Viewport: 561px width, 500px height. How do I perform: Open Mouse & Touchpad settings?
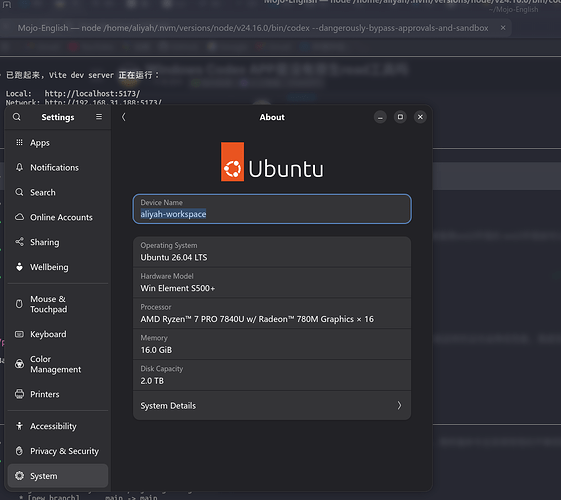[x=58, y=304]
